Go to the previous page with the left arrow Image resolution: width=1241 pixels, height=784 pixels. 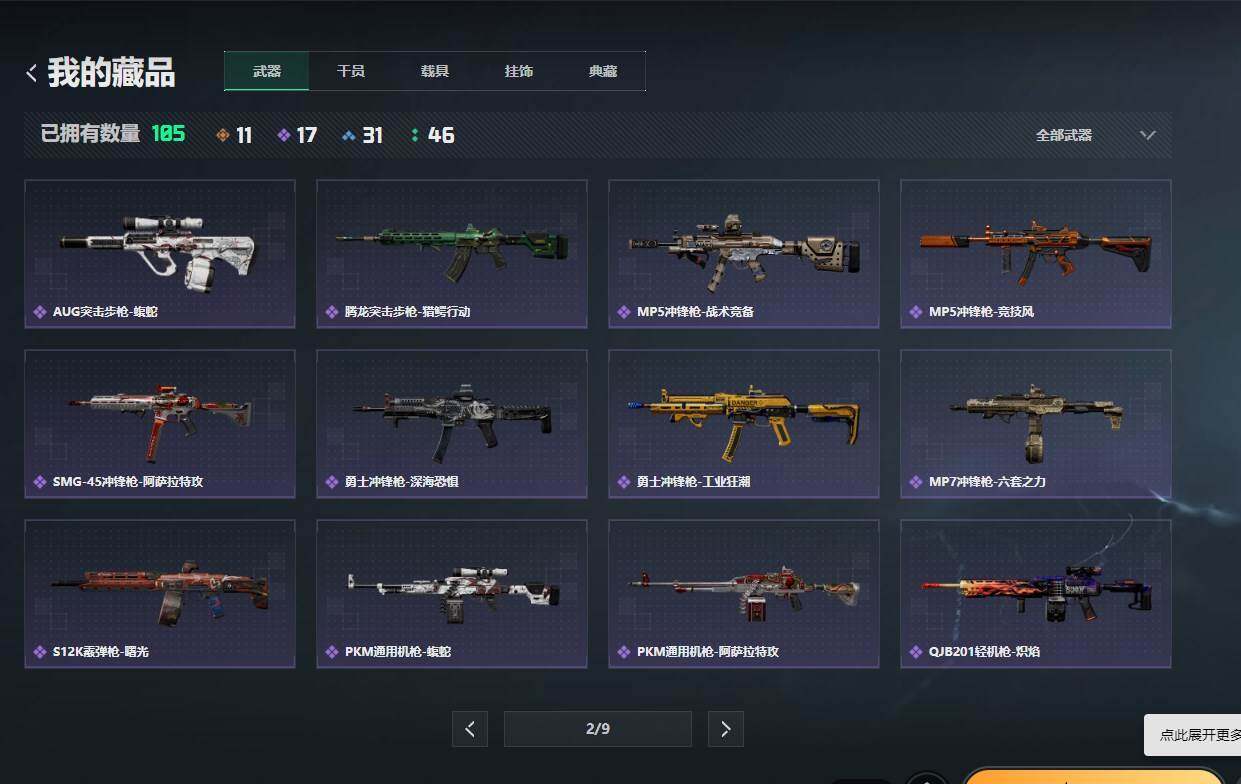point(470,729)
